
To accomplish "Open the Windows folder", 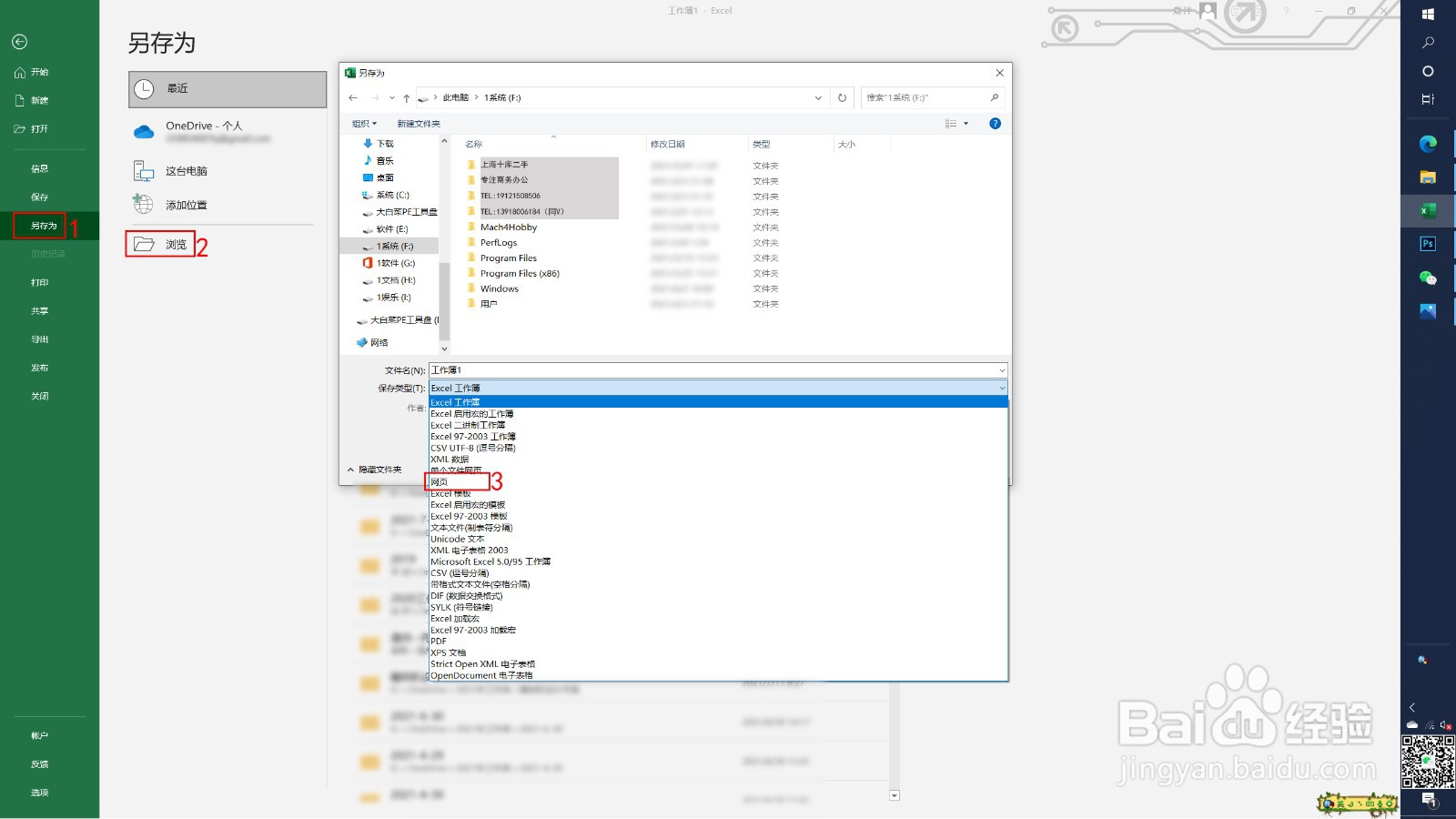I will [500, 289].
